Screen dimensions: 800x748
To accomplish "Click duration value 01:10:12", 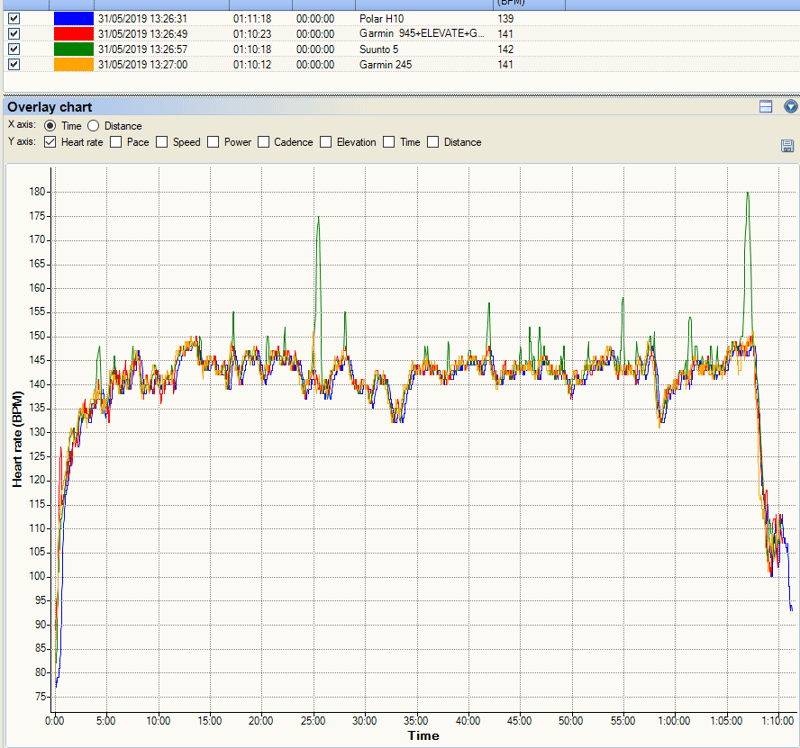I will coord(252,65).
